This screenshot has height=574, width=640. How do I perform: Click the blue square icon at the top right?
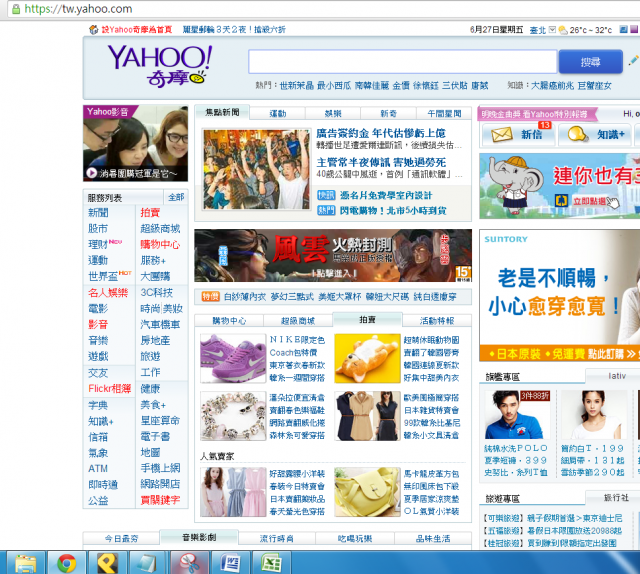623,29
